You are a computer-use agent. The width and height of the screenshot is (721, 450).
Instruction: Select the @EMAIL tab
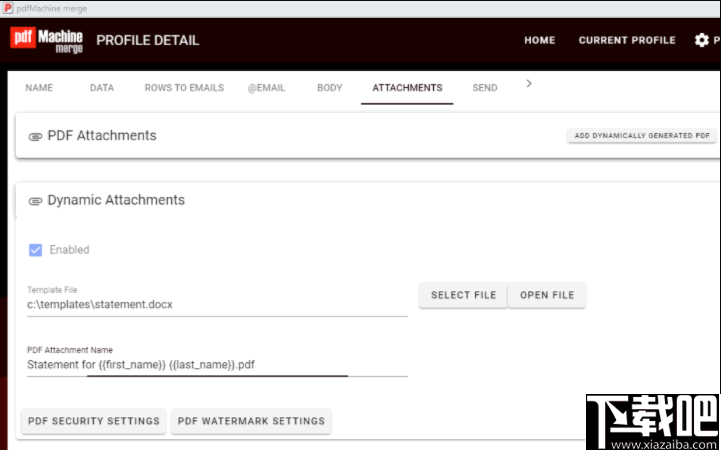pyautogui.click(x=268, y=88)
